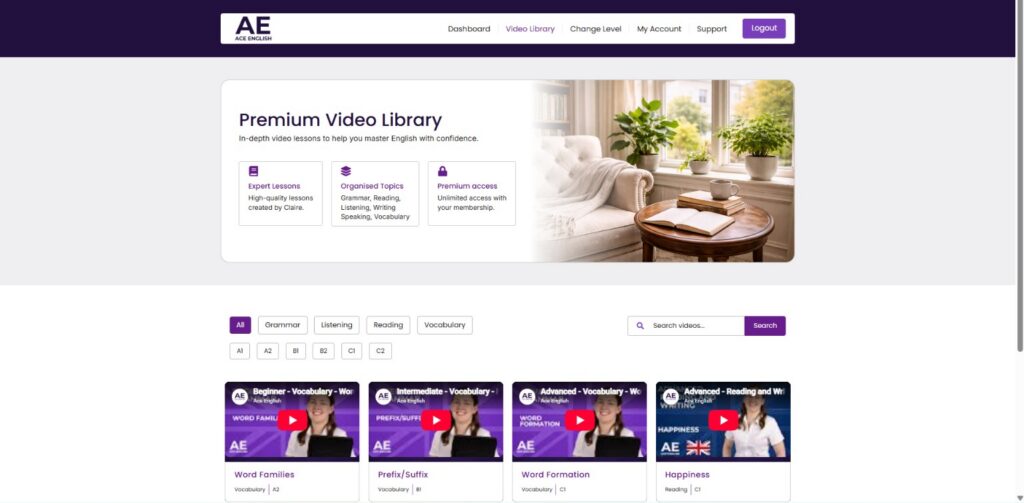
Task: Toggle the C1 level filter
Action: pos(351,351)
